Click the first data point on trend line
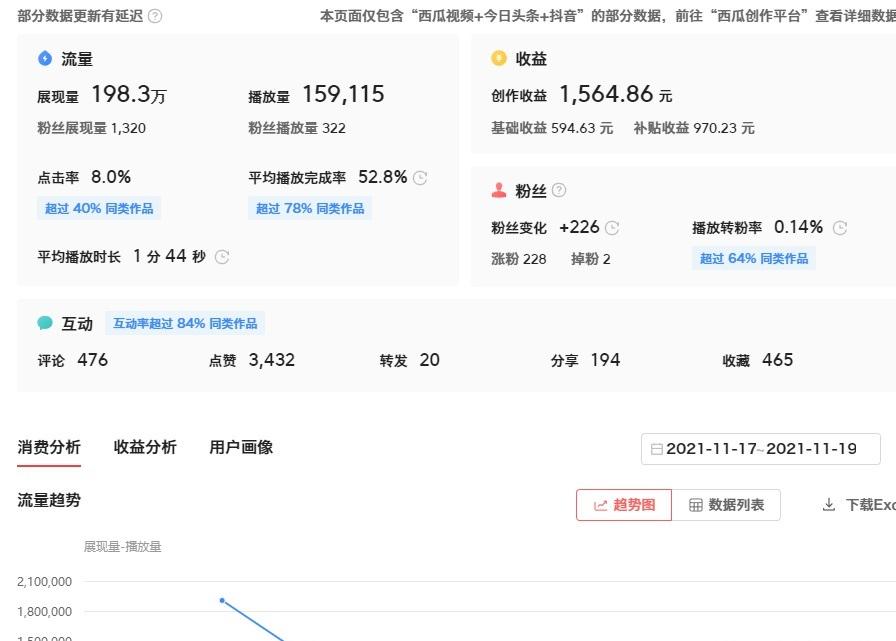Image resolution: width=896 pixels, height=641 pixels. pyautogui.click(x=222, y=600)
